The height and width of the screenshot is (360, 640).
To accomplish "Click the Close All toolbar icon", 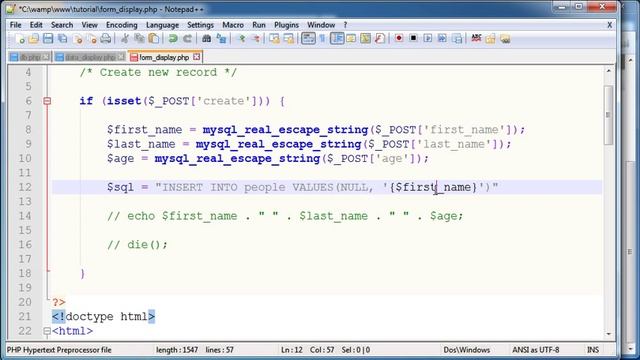I will [92, 39].
